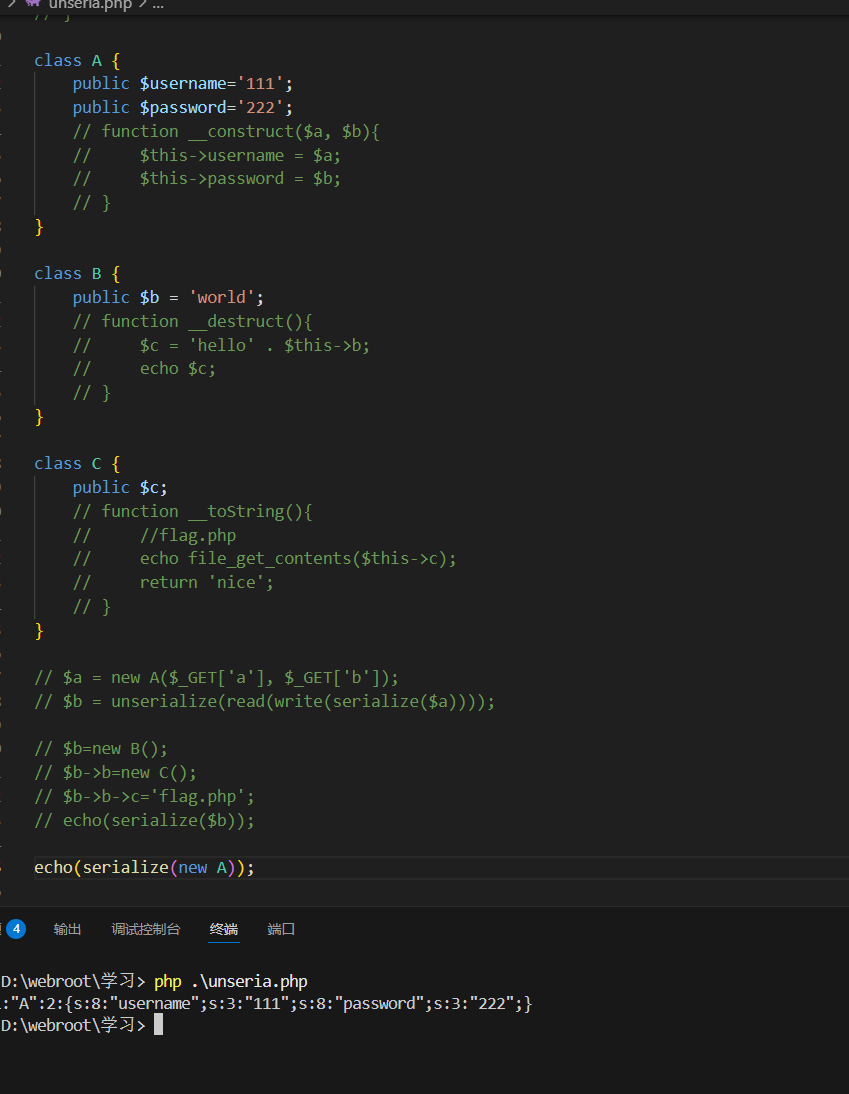Click the commented file_get_contents($this->c) line
The height and width of the screenshot is (1094, 849).
(264, 558)
